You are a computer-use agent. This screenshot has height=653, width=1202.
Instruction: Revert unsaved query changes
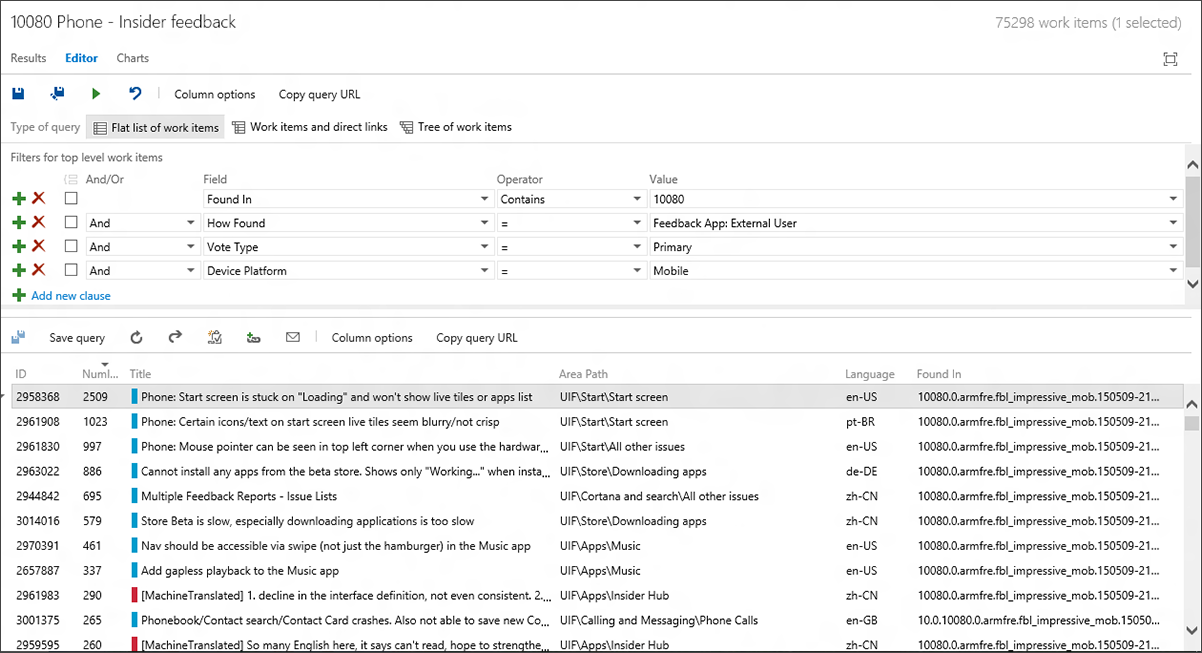[x=135, y=93]
